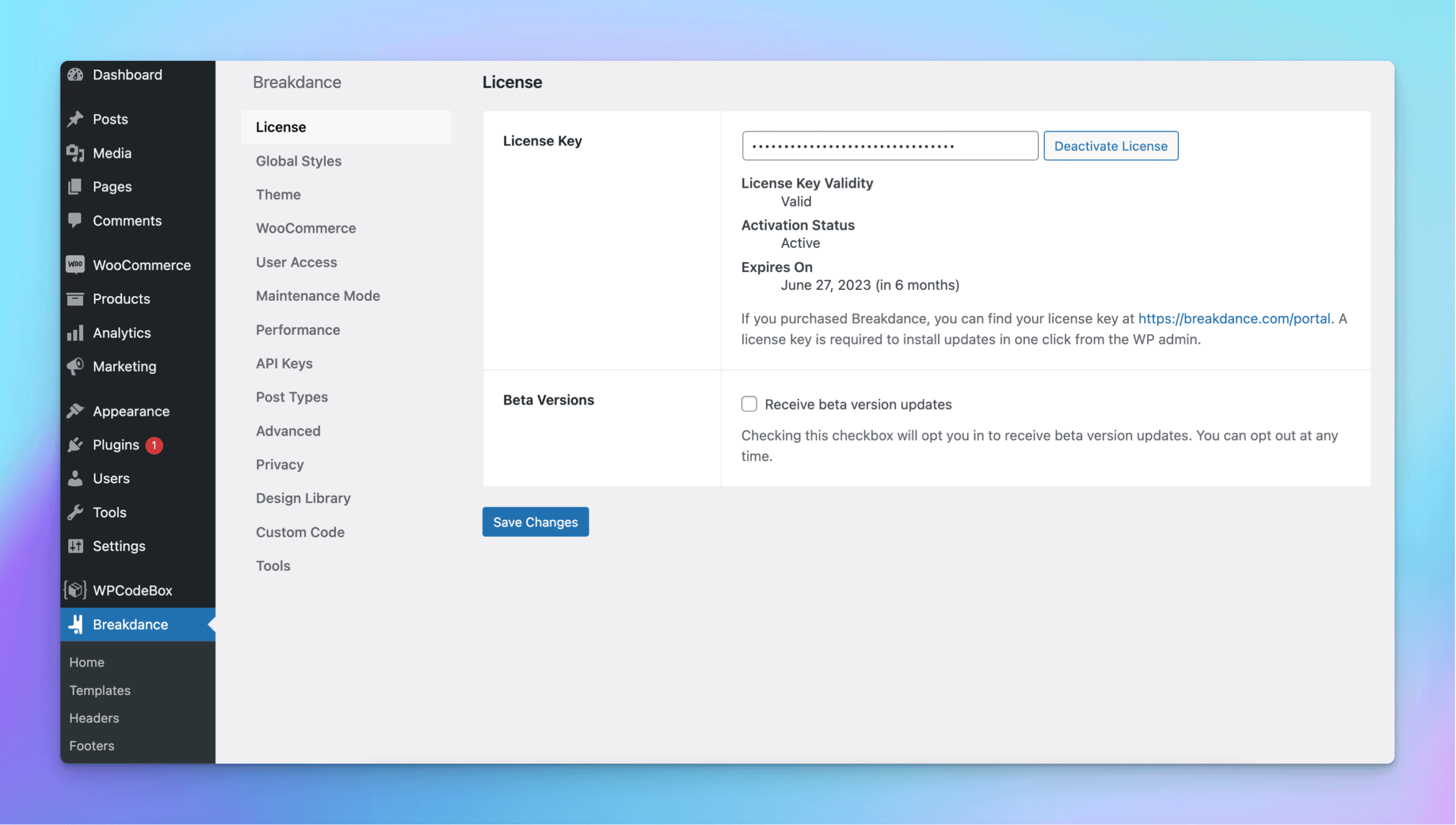Viewport: 1456px width, 825px height.
Task: Click the Save Changes button
Action: (535, 522)
